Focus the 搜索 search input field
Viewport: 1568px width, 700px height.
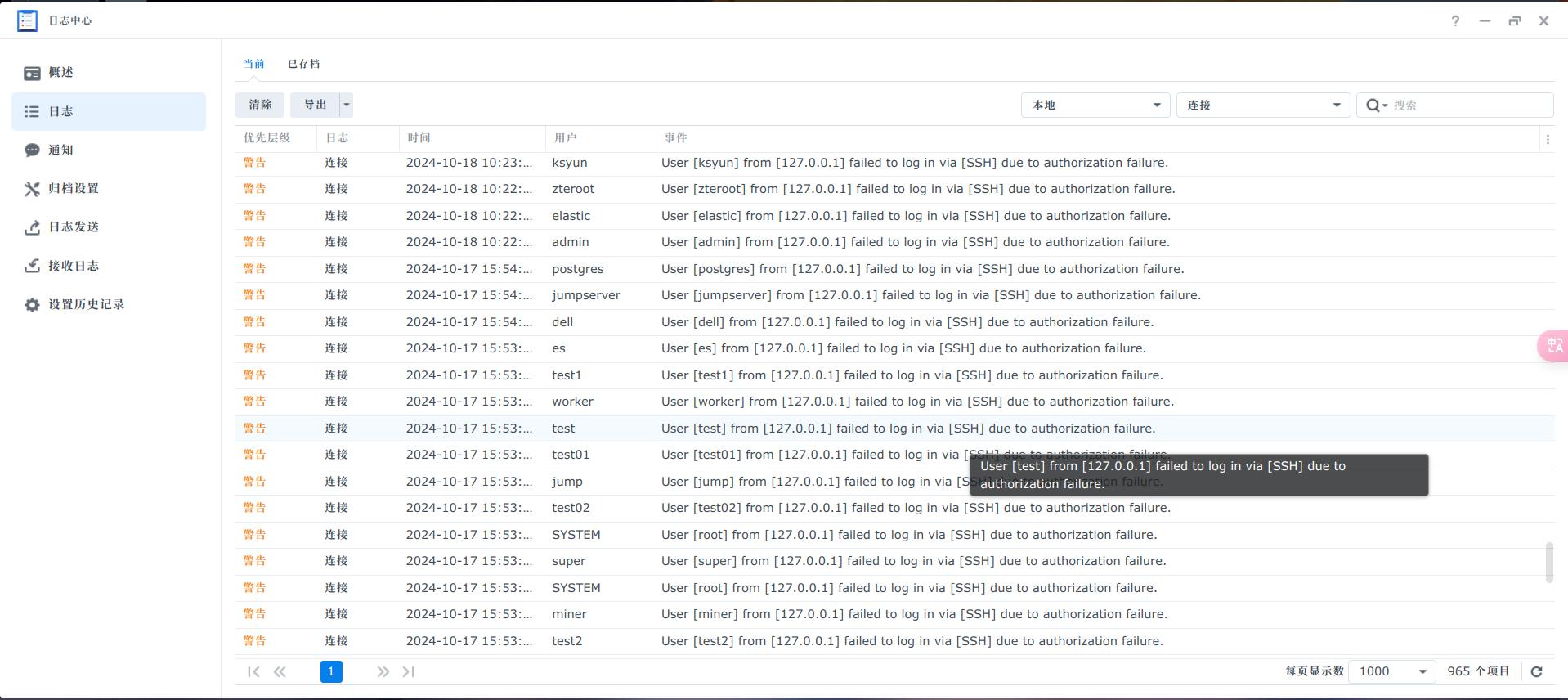(1470, 105)
